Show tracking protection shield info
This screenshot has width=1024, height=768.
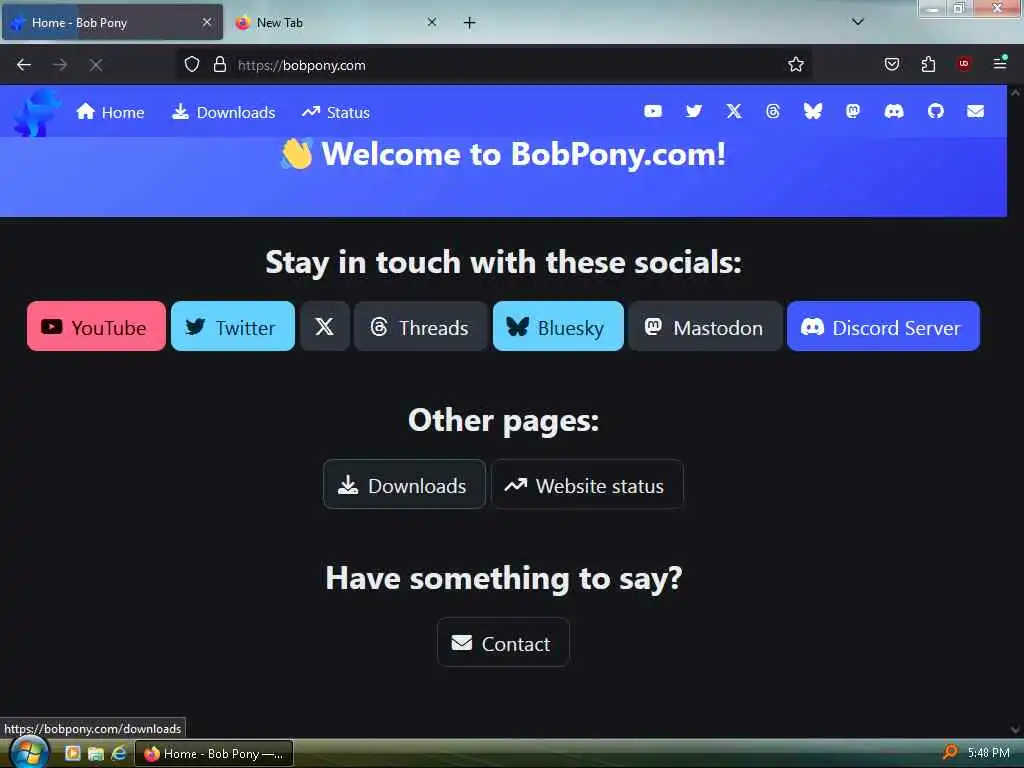191,65
